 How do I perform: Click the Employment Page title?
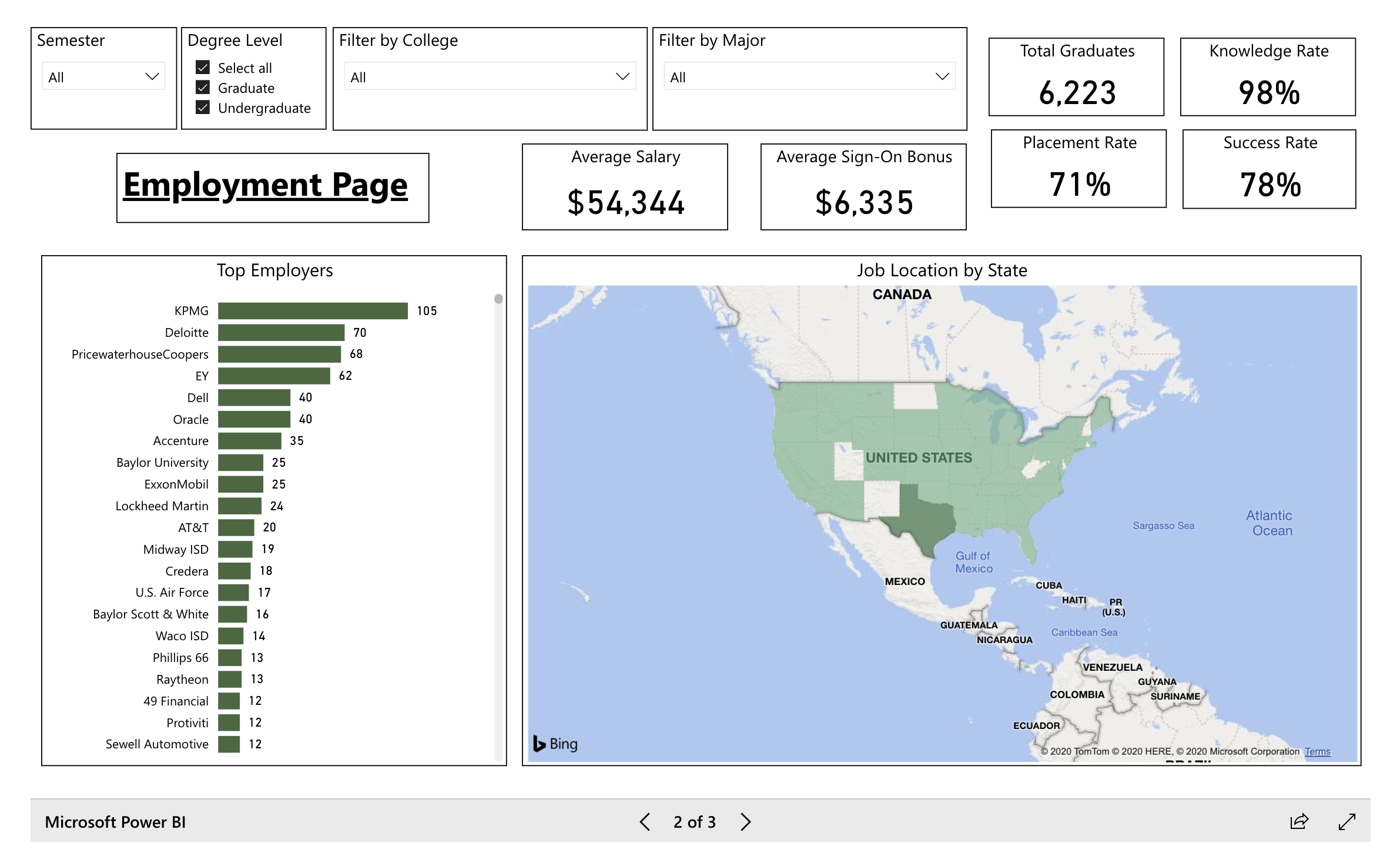(265, 186)
